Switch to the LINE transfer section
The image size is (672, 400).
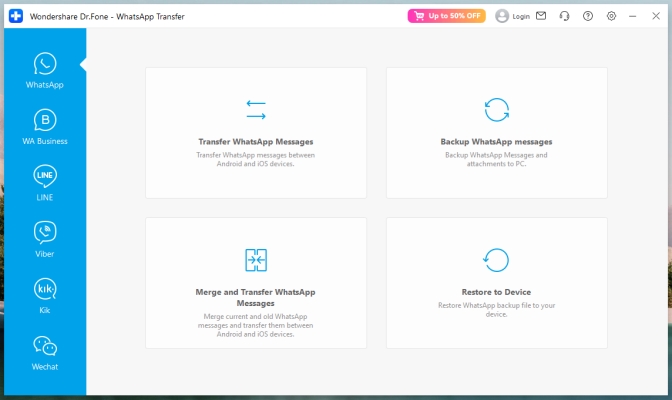(45, 183)
